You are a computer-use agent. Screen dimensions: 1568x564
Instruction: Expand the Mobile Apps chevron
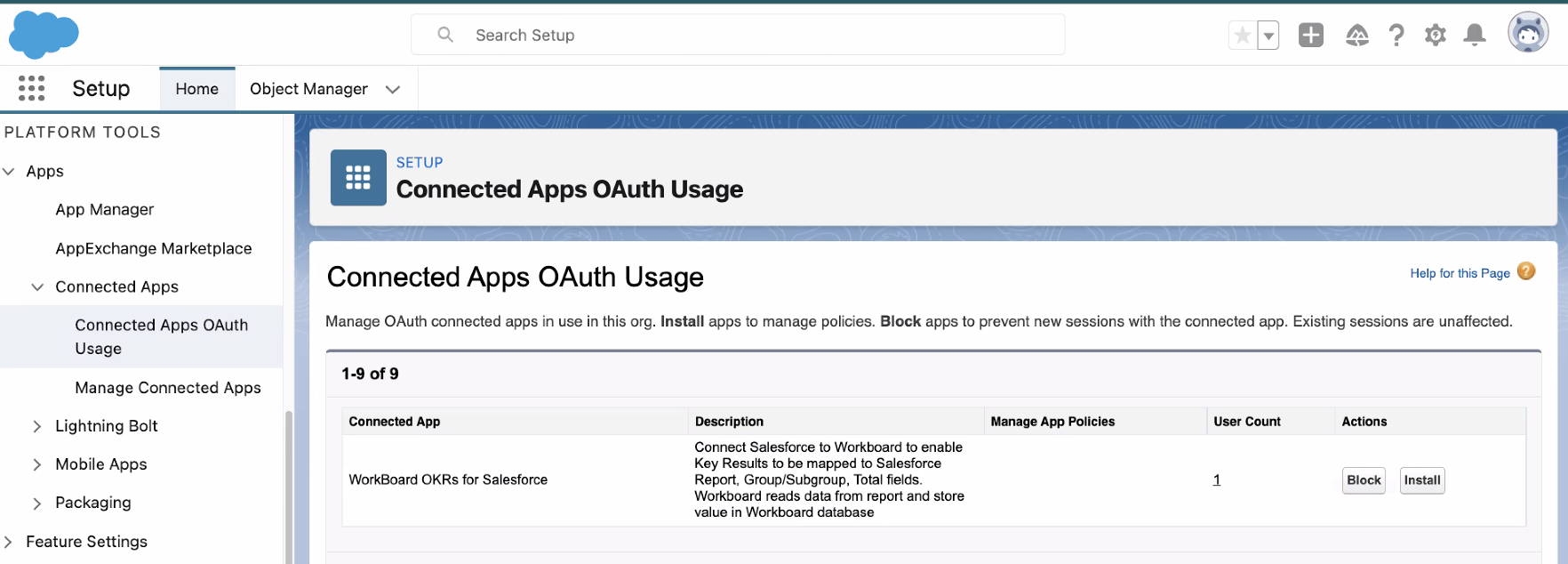pyautogui.click(x=37, y=464)
